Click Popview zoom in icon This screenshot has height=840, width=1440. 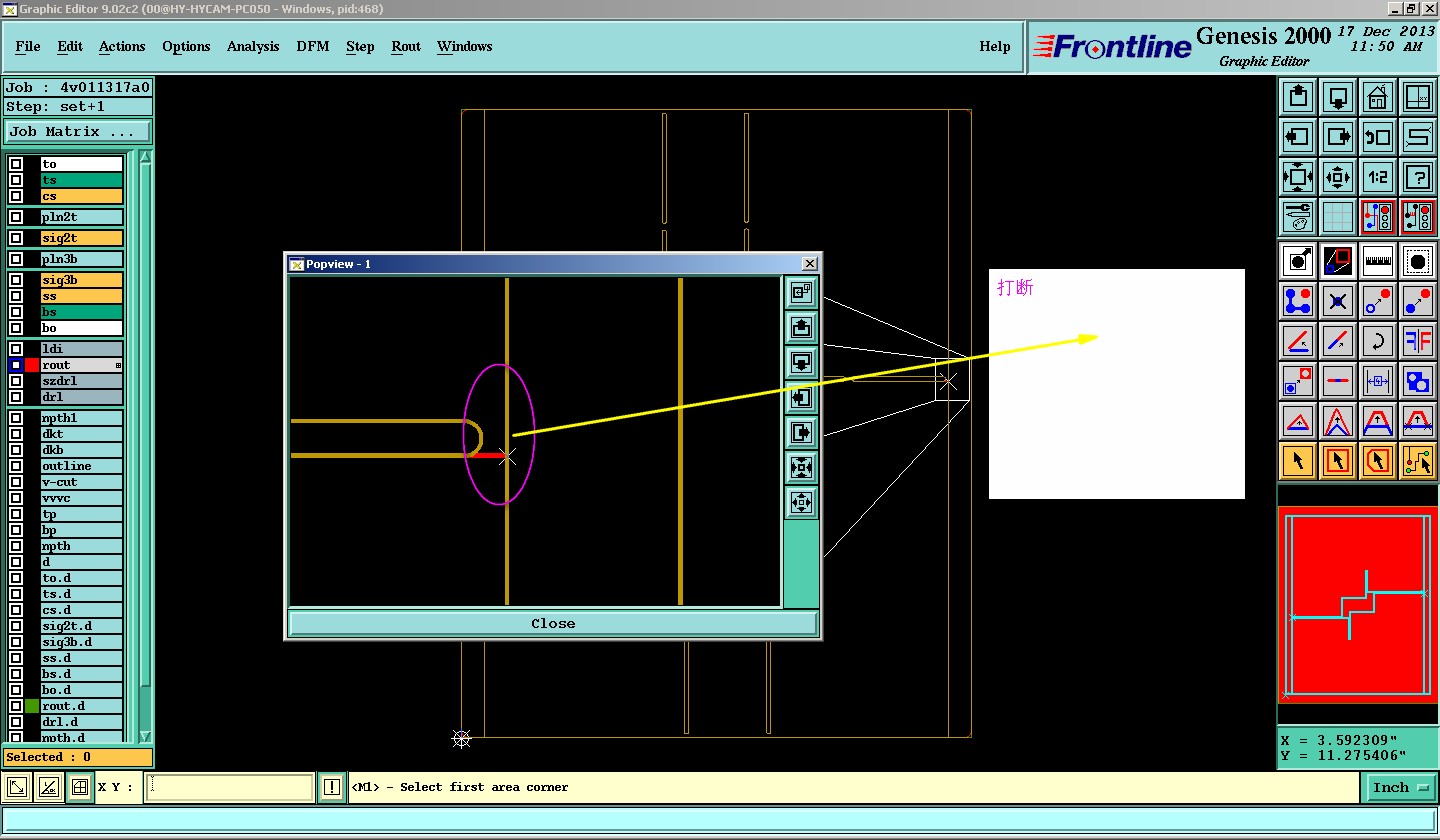pos(801,467)
